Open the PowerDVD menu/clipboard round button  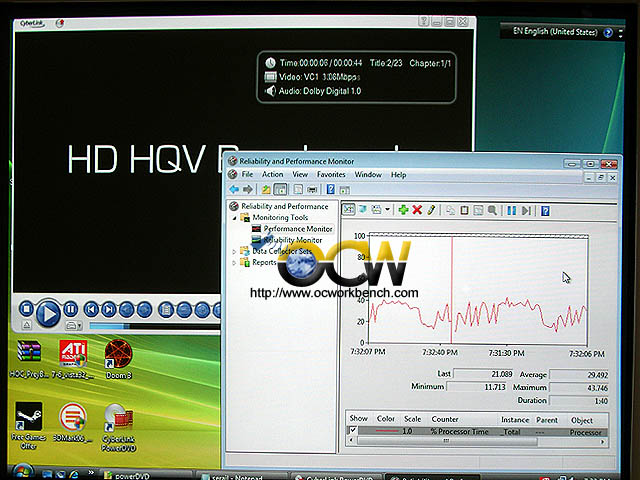166,310
